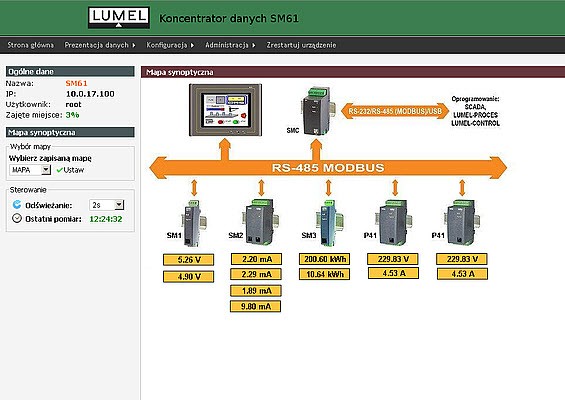The width and height of the screenshot is (565, 400).
Task: Click the clock icon by Ostatni pomiar
Action: click(17, 218)
